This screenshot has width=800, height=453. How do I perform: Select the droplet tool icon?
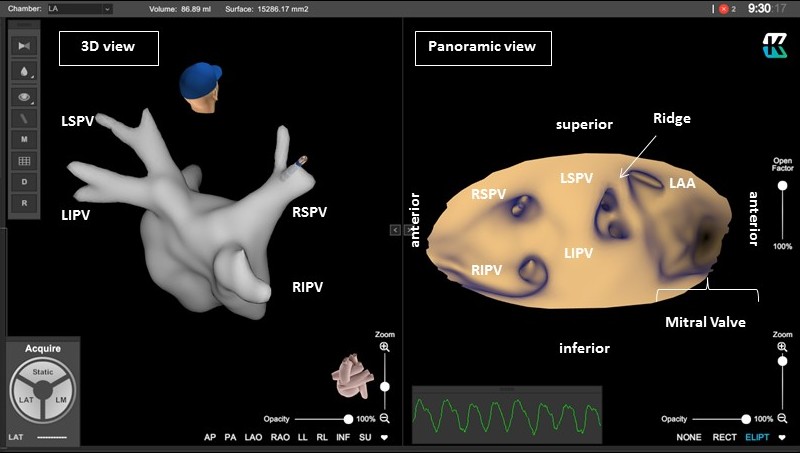pos(24,72)
